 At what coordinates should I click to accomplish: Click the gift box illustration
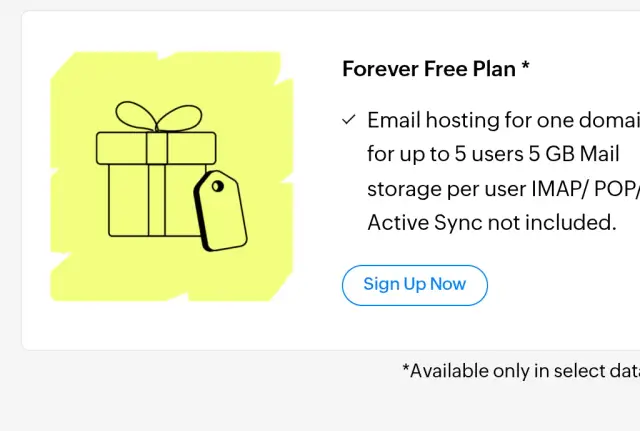point(171,176)
